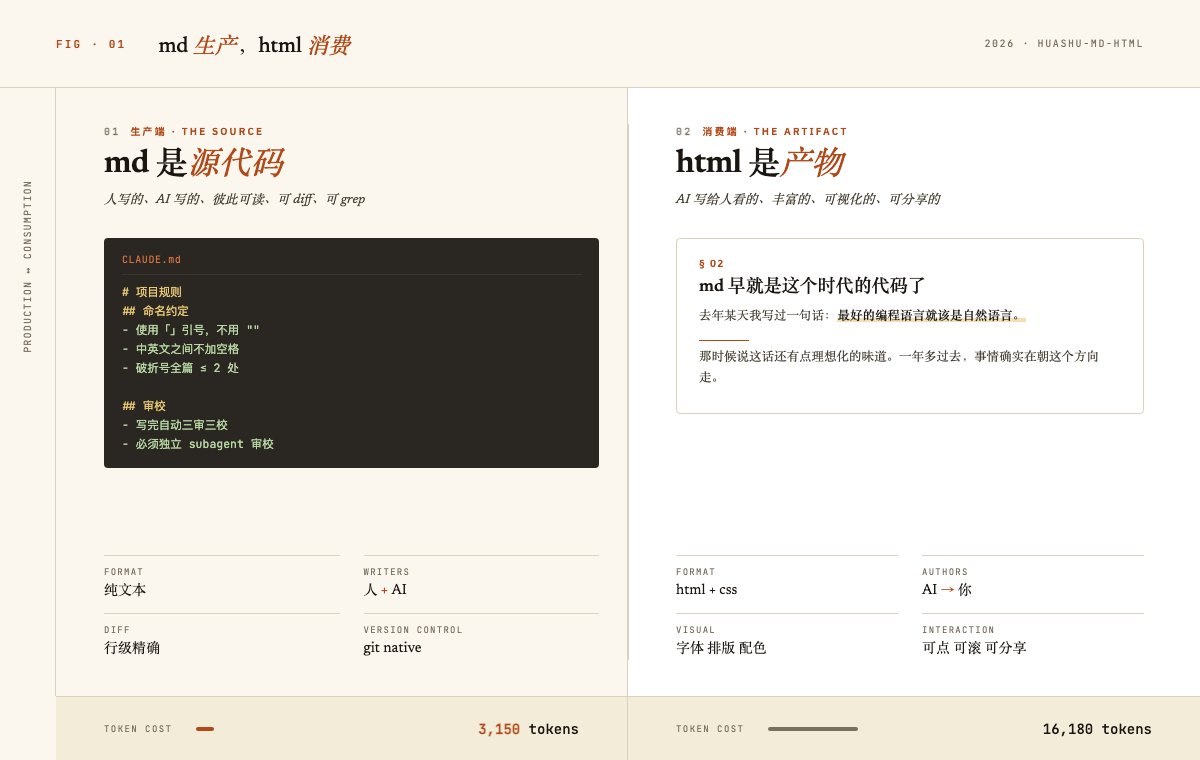This screenshot has height=760, width=1200.
Task: Click the code line ## 审校
Action: [x=144, y=406]
